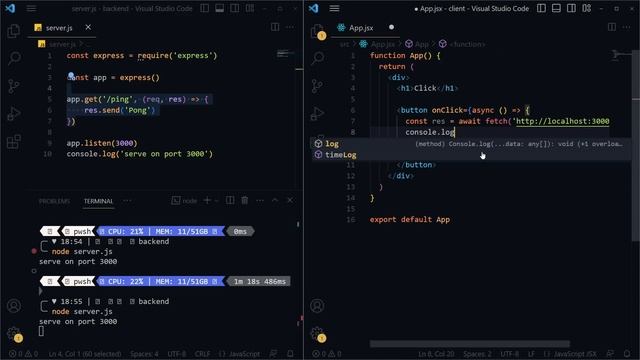Open Manage gear in the client window
Viewport: 640px width, 360px height.
tap(318, 333)
